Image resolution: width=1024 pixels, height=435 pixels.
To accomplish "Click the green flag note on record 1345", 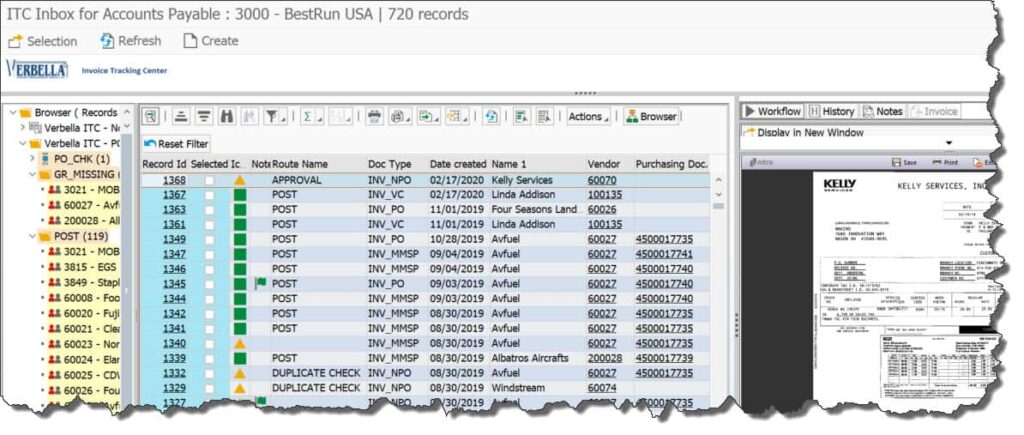I will tap(261, 283).
